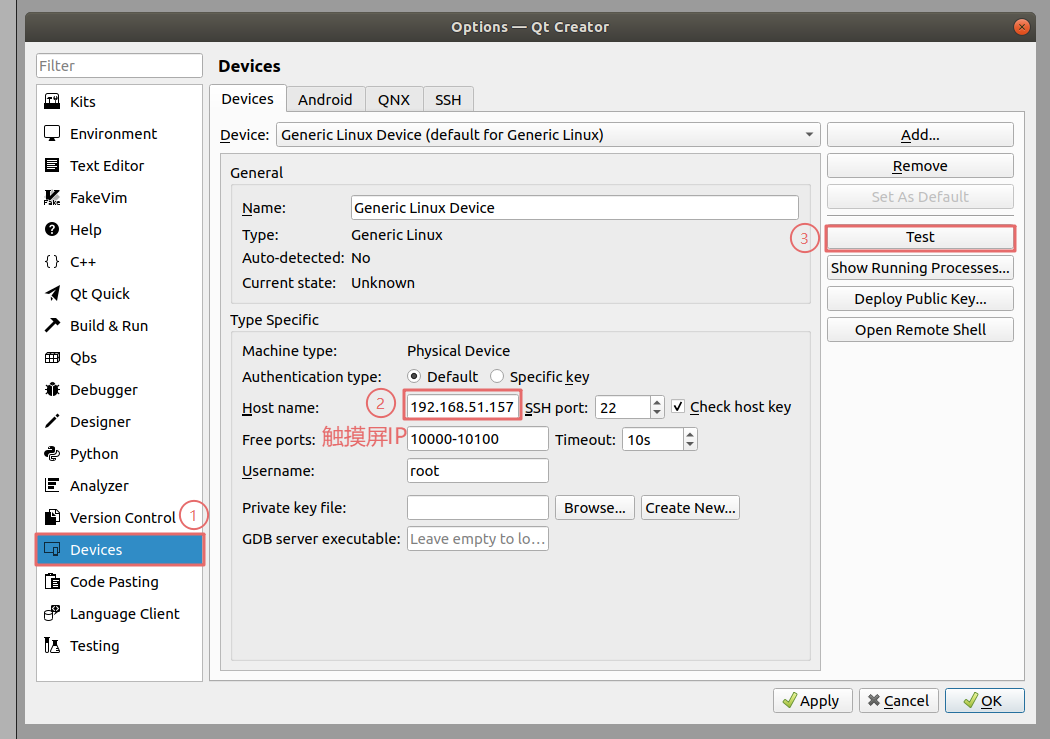Image resolution: width=1050 pixels, height=739 pixels.
Task: Adjust the Timeout spinner arrows
Action: 690,439
